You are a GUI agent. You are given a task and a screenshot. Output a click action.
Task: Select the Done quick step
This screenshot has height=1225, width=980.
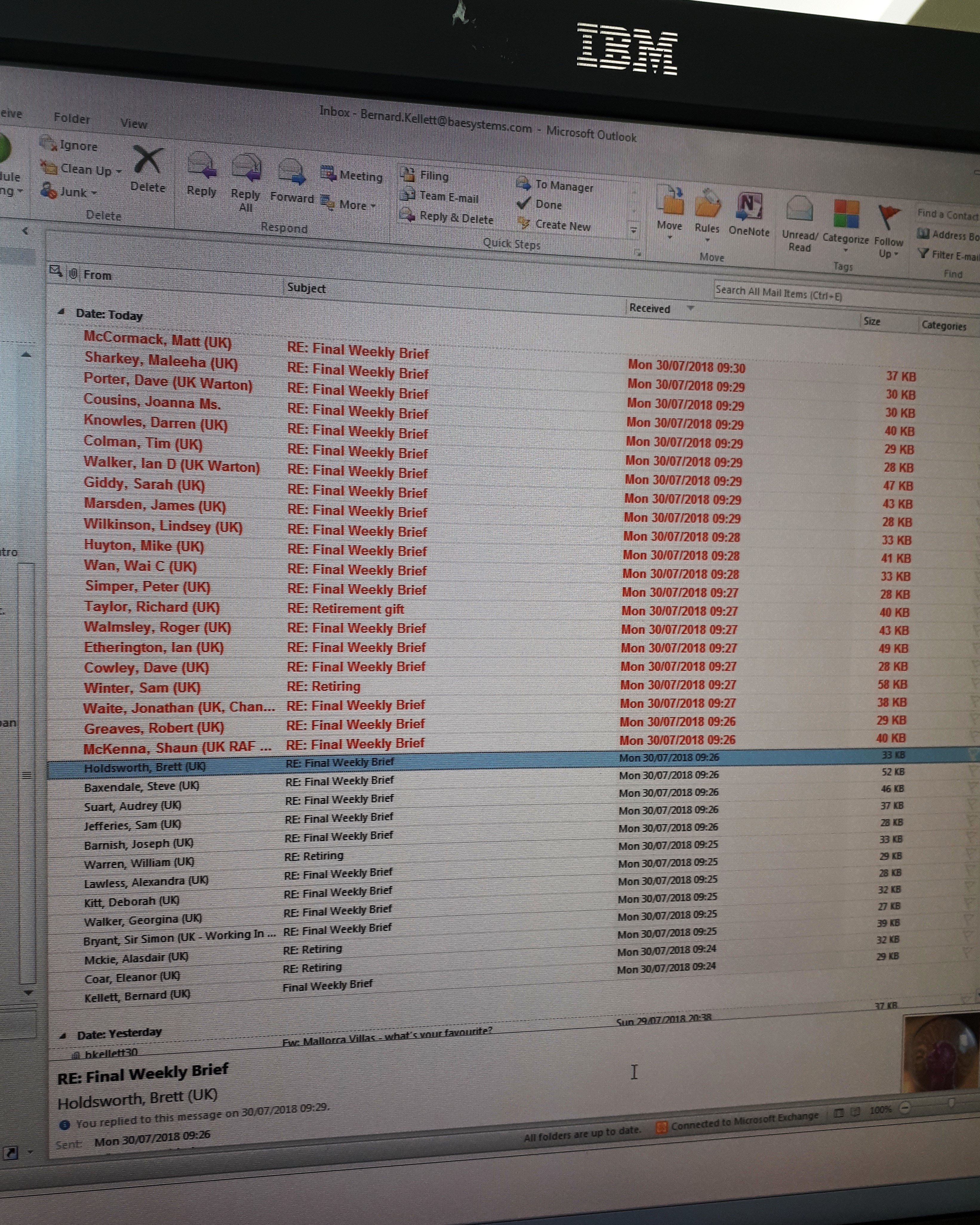point(539,204)
